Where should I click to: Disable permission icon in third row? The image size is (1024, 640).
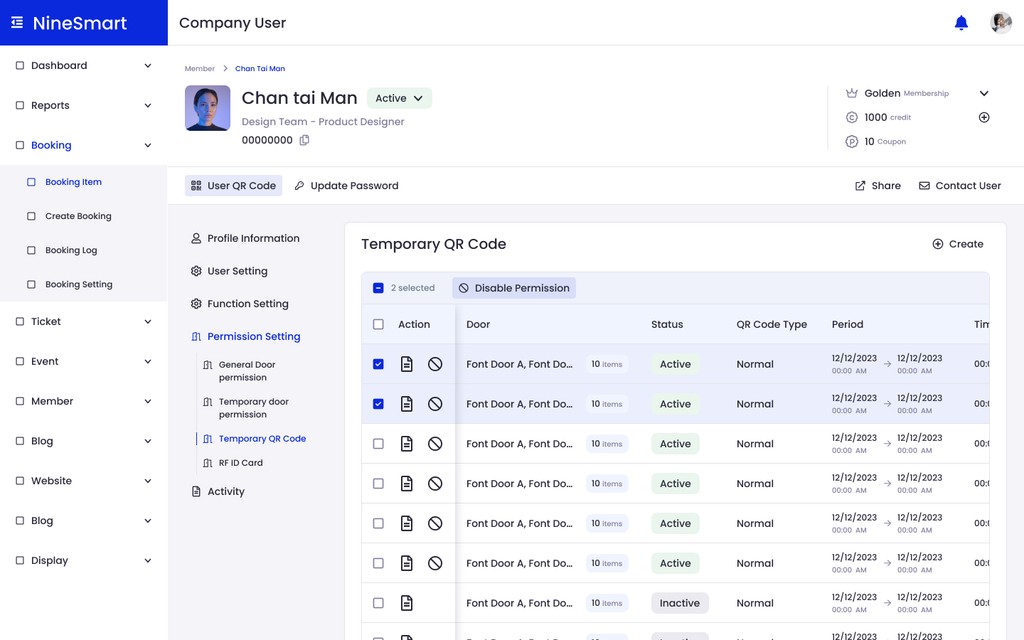pos(435,444)
